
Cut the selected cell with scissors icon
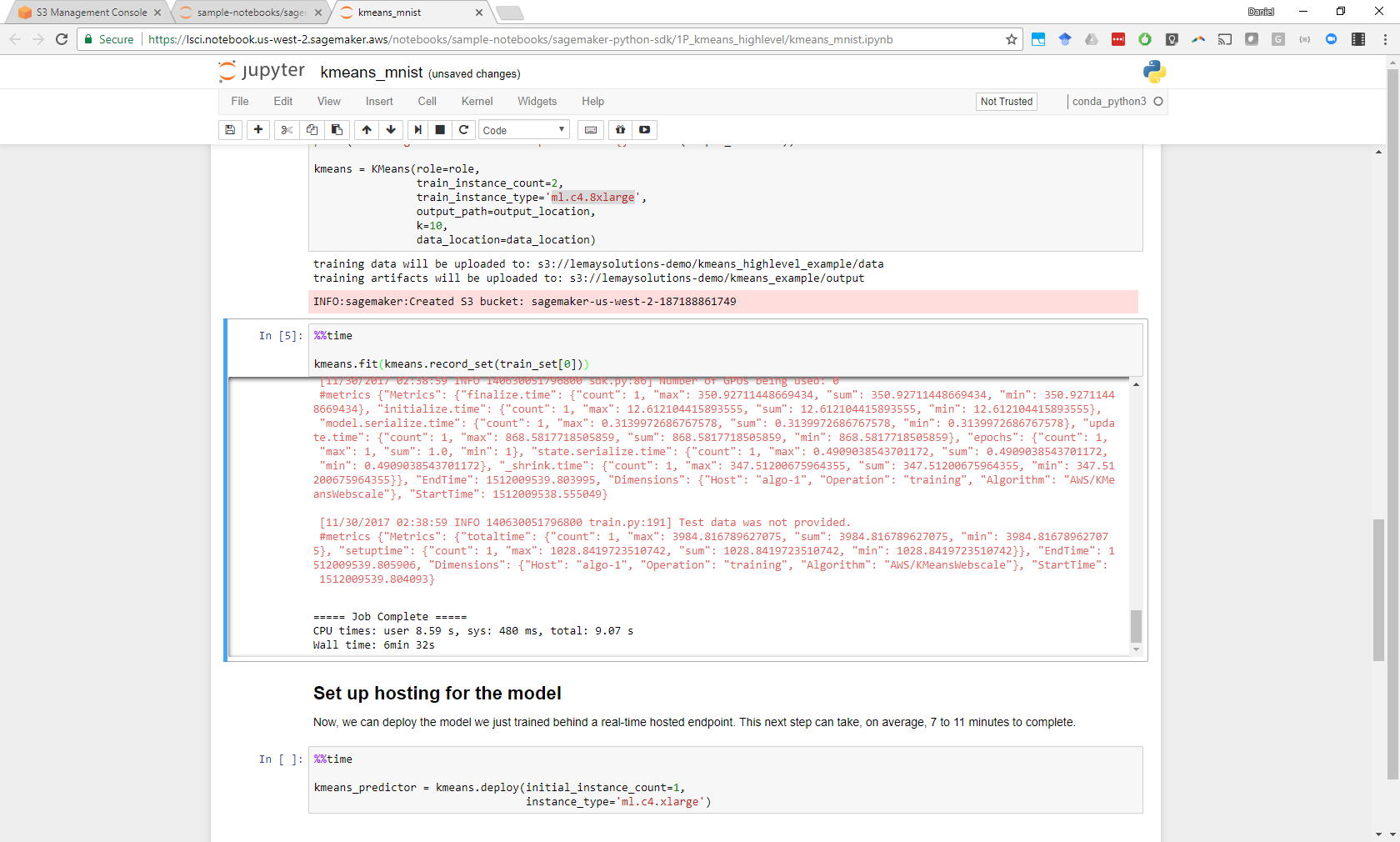point(287,130)
